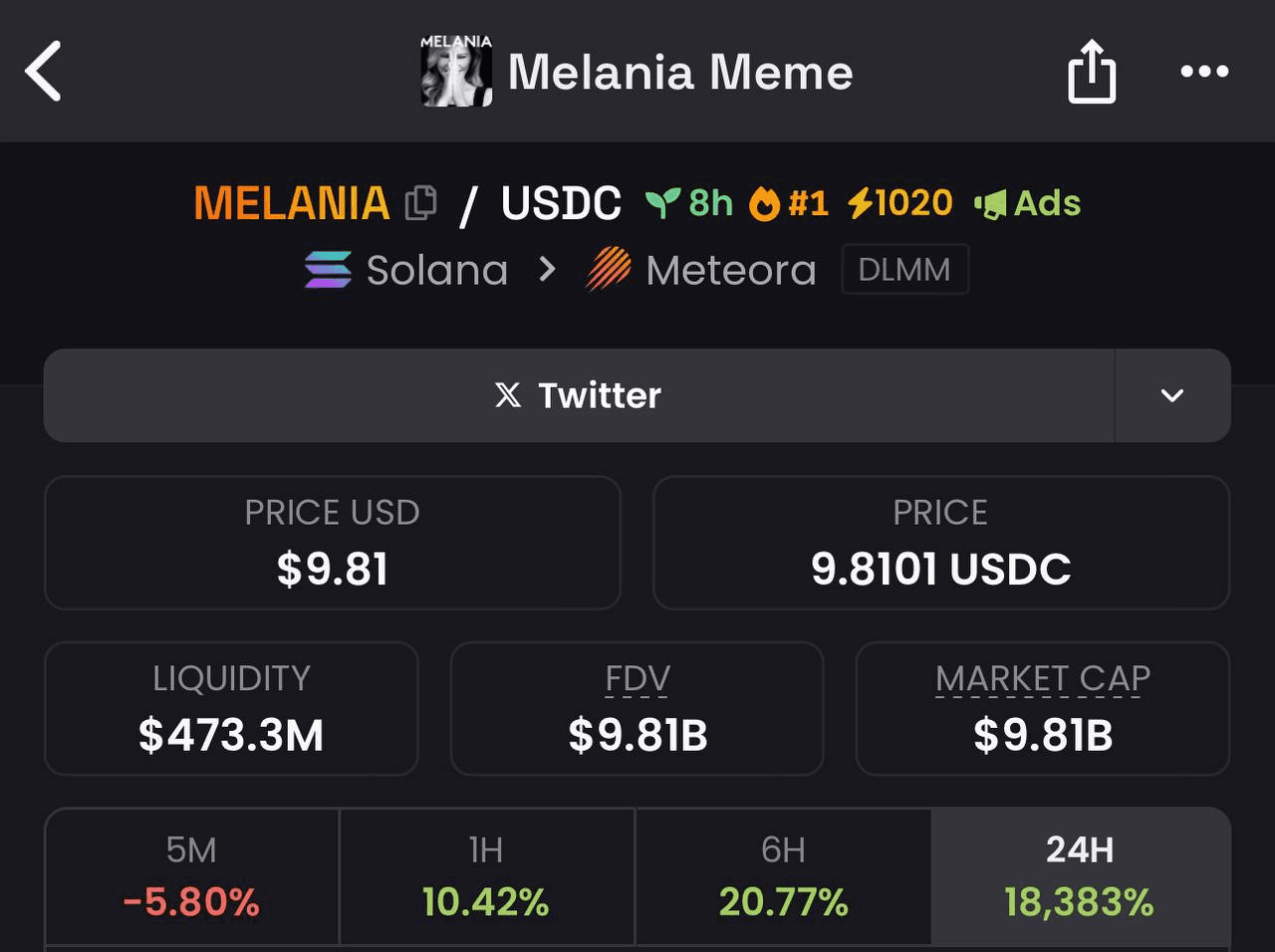Tap the Melania Meme token avatar
This screenshot has height=952, width=1275.
click(x=456, y=71)
